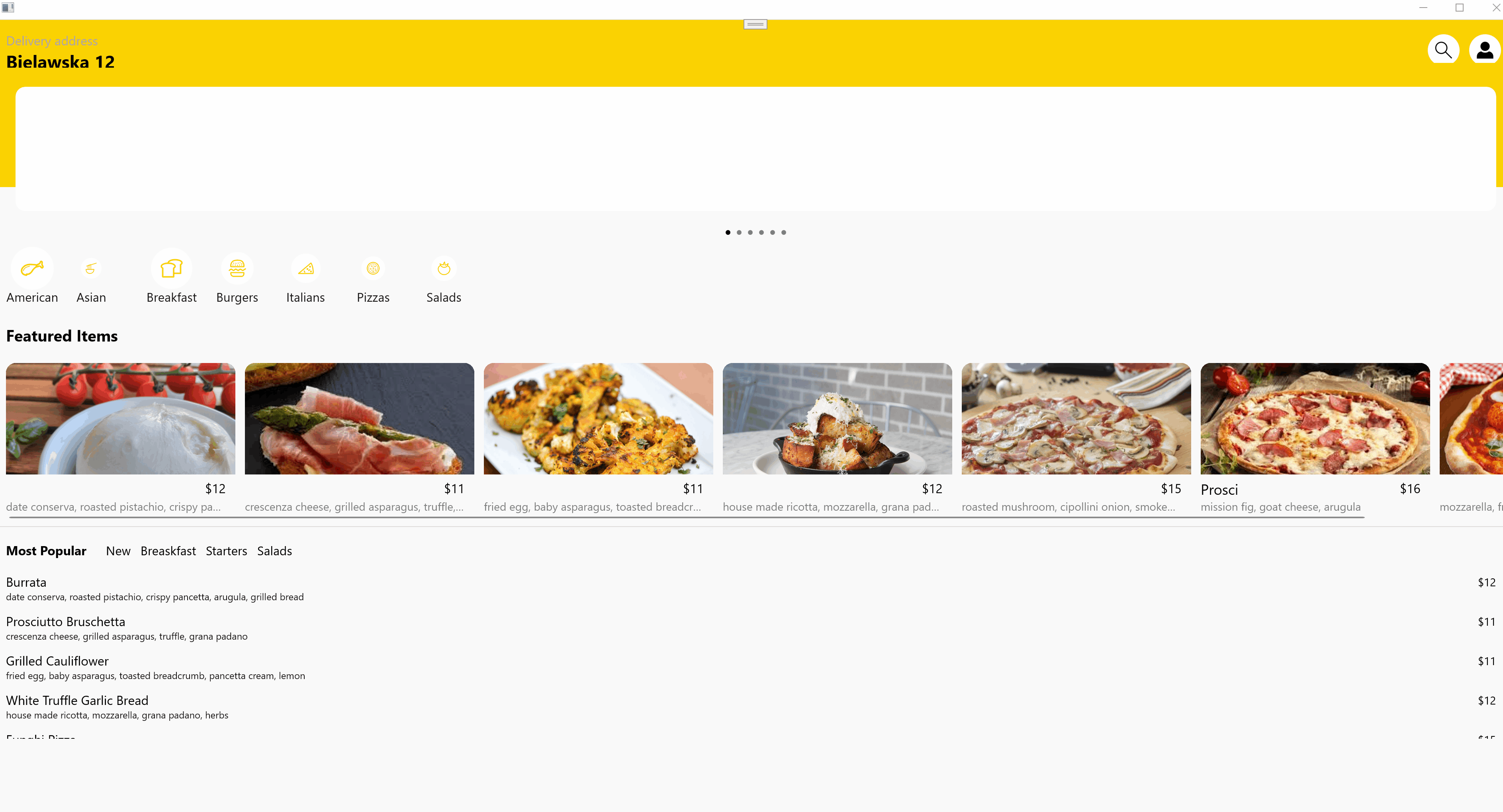Open the burrata mozzarella featured photo
Viewport: 1503px width, 812px height.
coord(120,418)
